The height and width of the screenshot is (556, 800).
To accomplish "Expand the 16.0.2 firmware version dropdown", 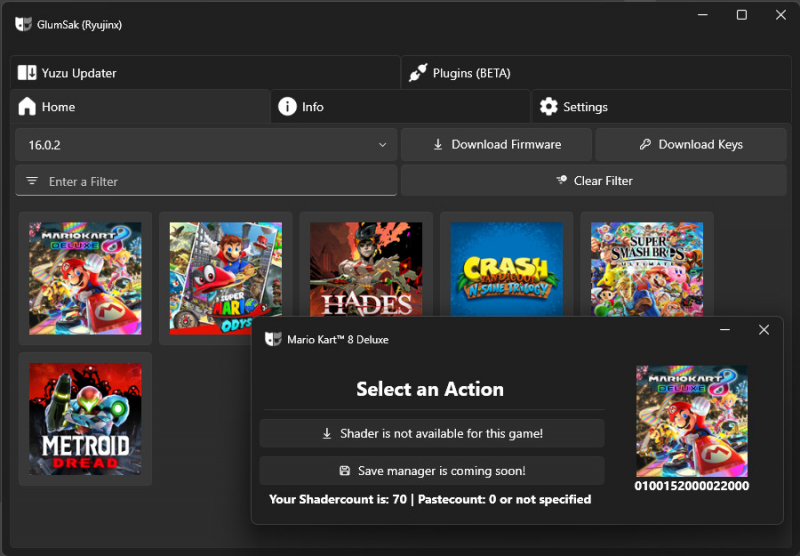I will click(206, 145).
